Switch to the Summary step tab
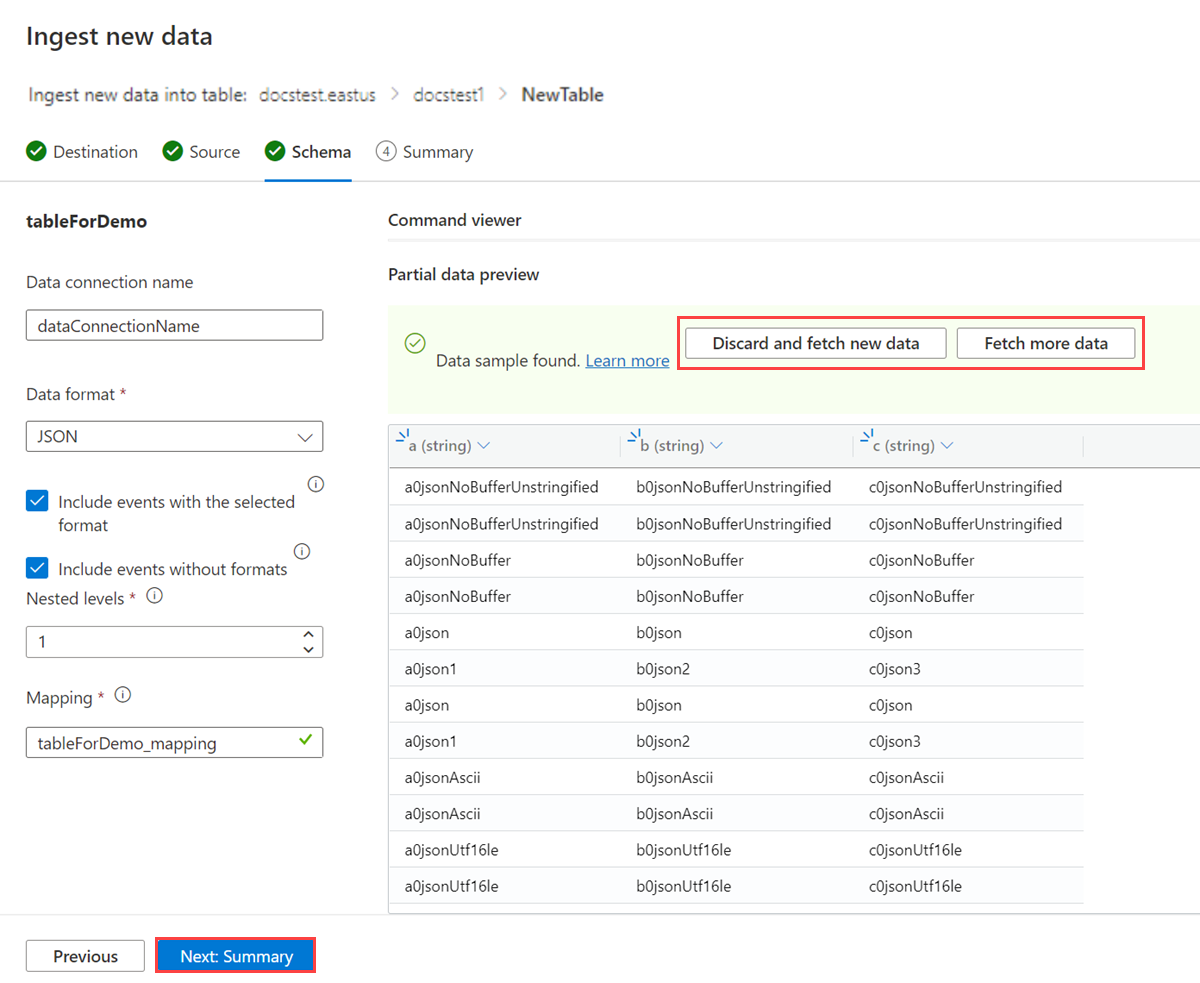This screenshot has width=1200, height=983. (425, 152)
